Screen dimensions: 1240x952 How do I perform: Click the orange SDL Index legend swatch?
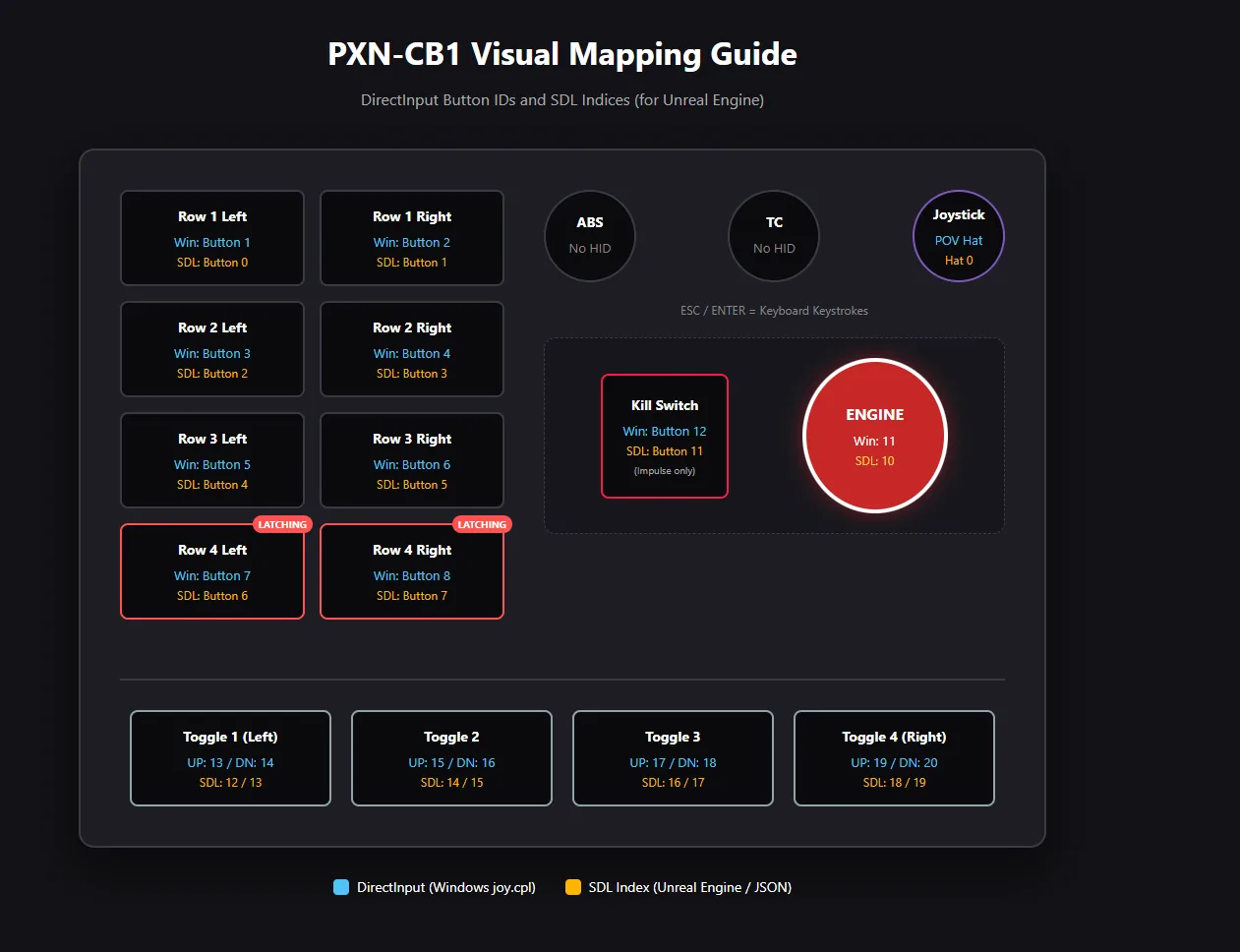pyautogui.click(x=573, y=887)
